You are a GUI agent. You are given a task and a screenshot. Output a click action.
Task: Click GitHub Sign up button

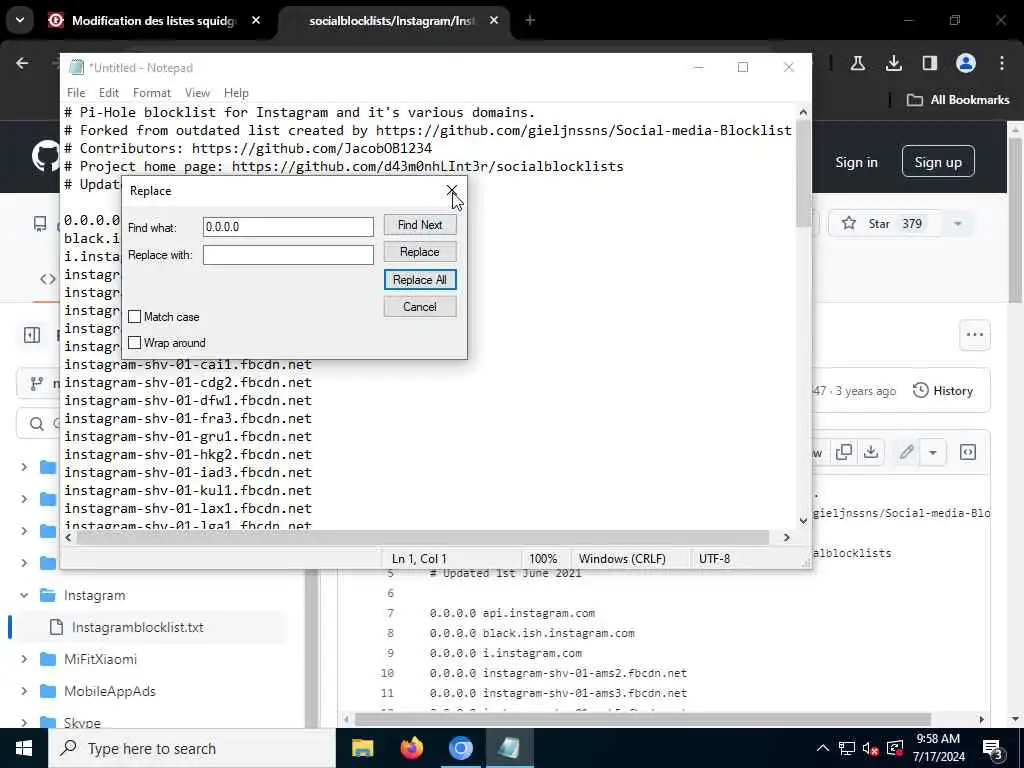pos(938,162)
